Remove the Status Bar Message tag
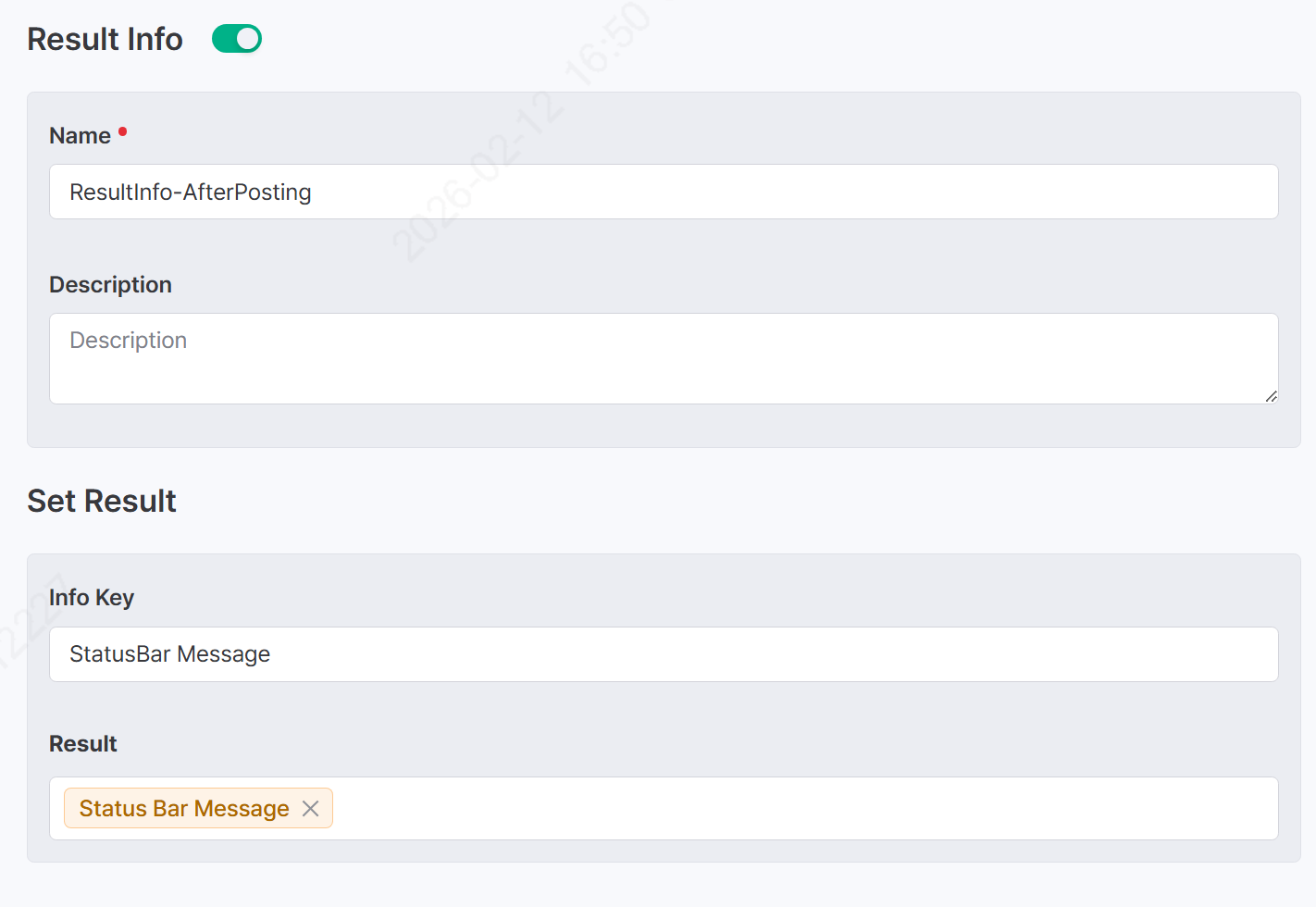Image resolution: width=1316 pixels, height=907 pixels. [x=311, y=809]
